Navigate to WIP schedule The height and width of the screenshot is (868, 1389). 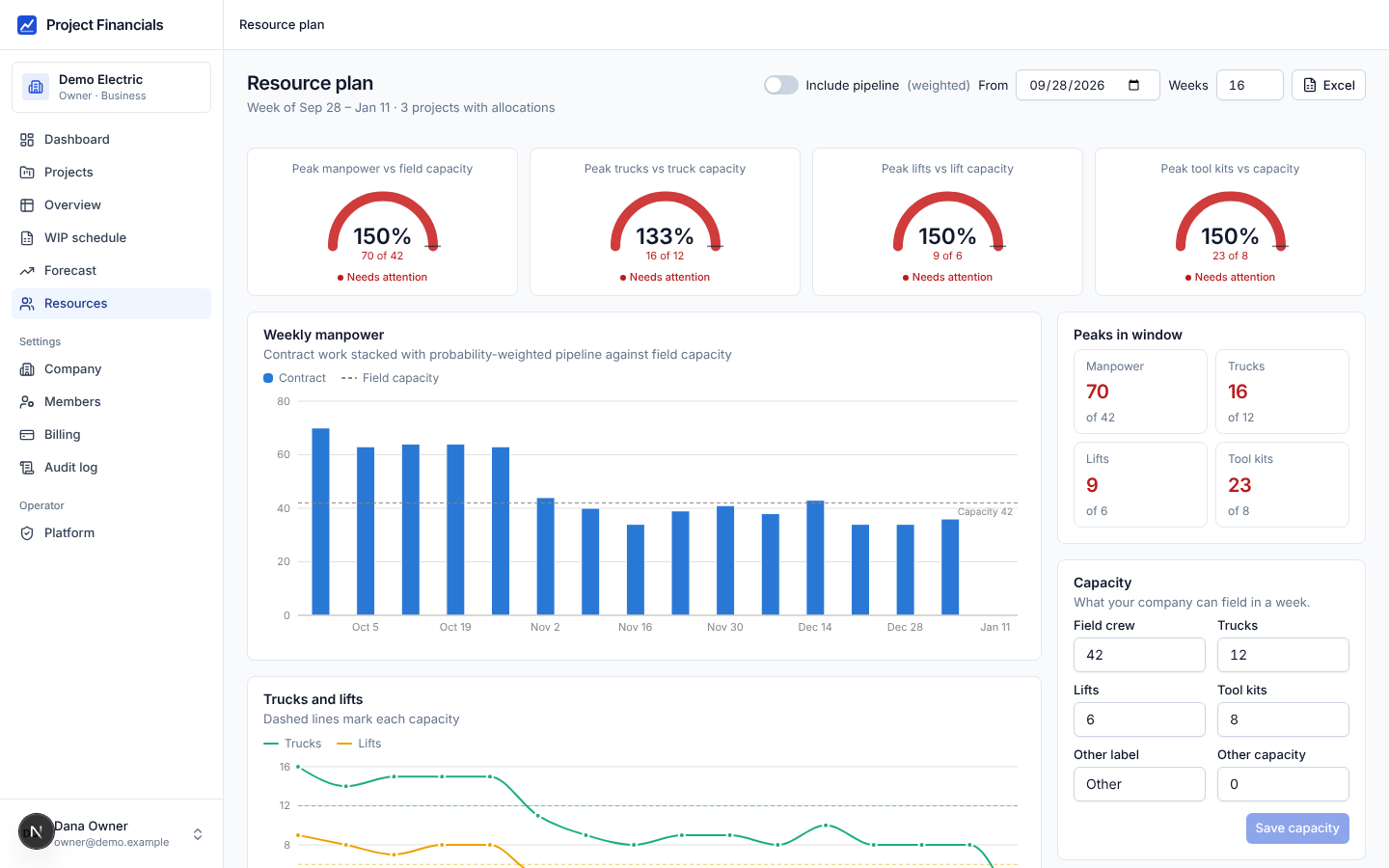[x=111, y=238]
